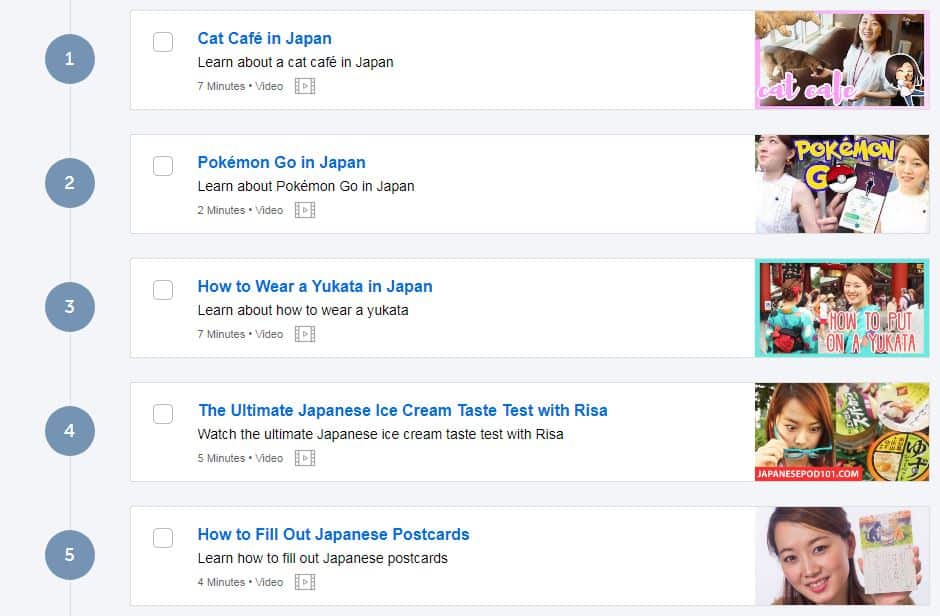
Task: Open the Ice Cream Taste Test lesson
Action: (x=403, y=410)
